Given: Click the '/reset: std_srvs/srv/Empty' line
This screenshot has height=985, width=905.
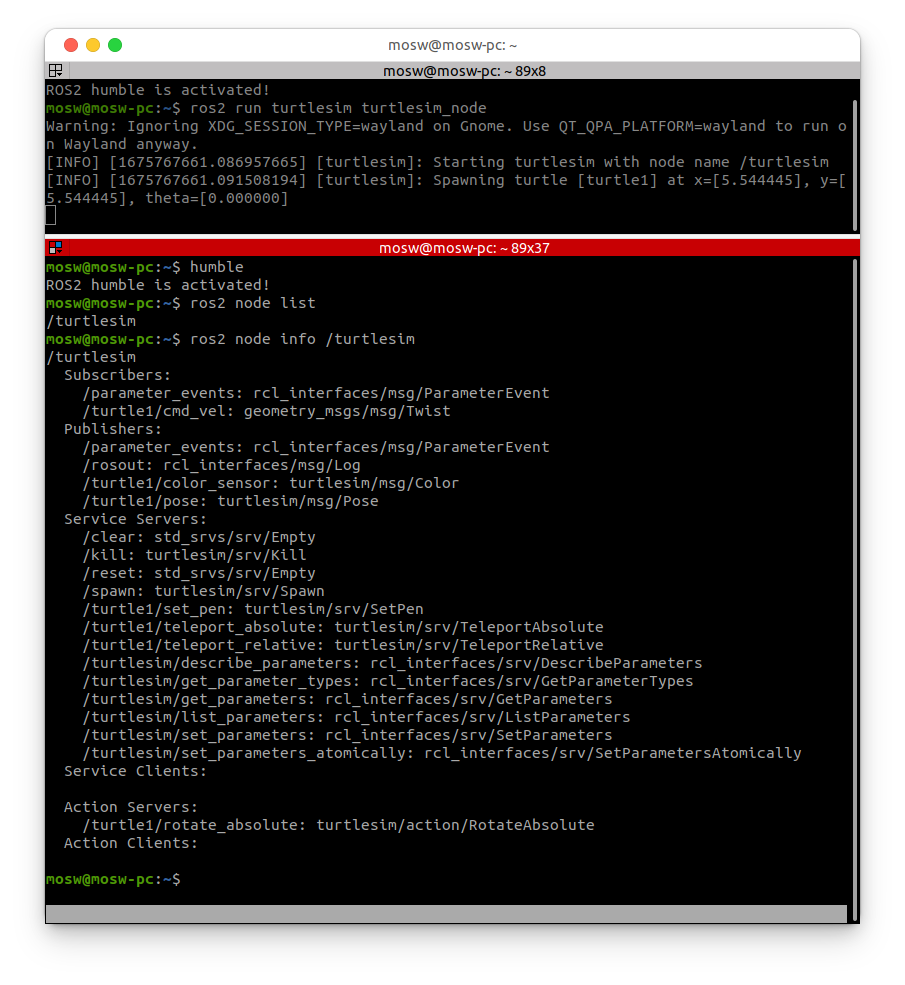Looking at the screenshot, I should click(x=198, y=574).
